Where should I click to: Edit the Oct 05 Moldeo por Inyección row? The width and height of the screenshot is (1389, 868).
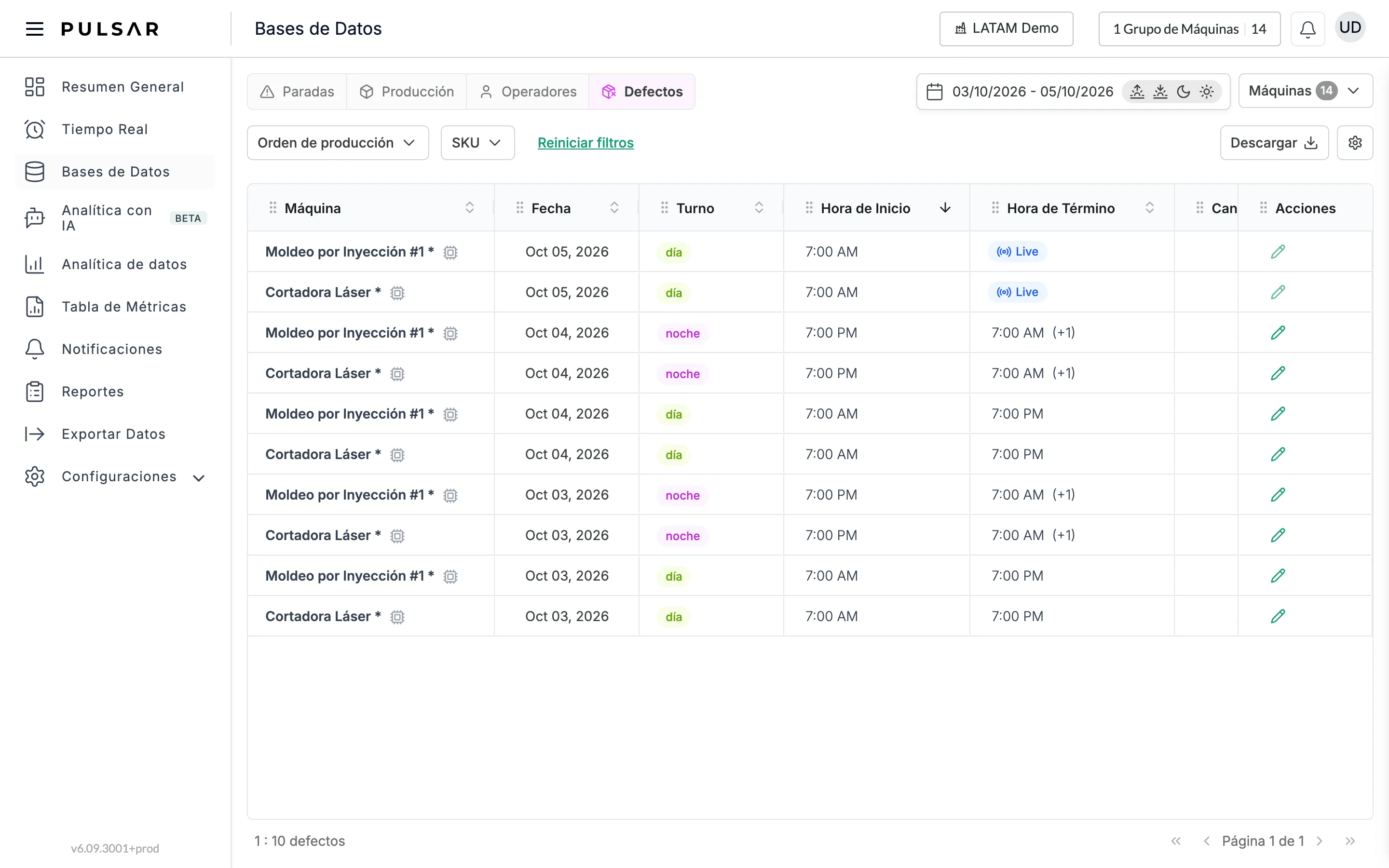click(1278, 251)
